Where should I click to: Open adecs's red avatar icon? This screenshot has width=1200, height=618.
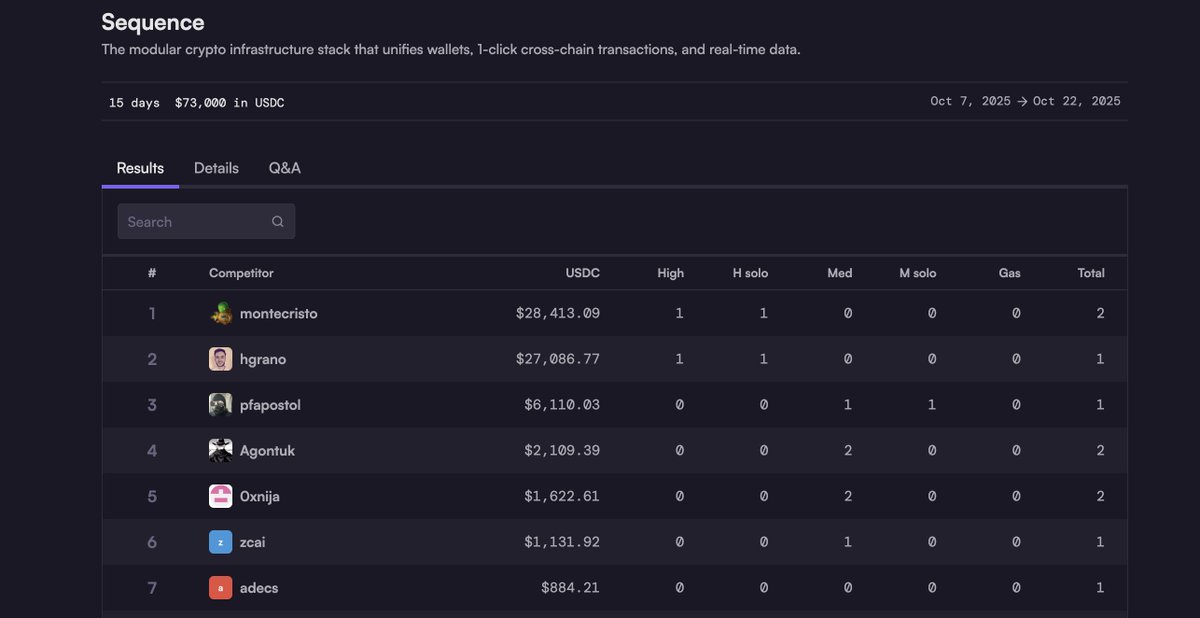(x=220, y=588)
